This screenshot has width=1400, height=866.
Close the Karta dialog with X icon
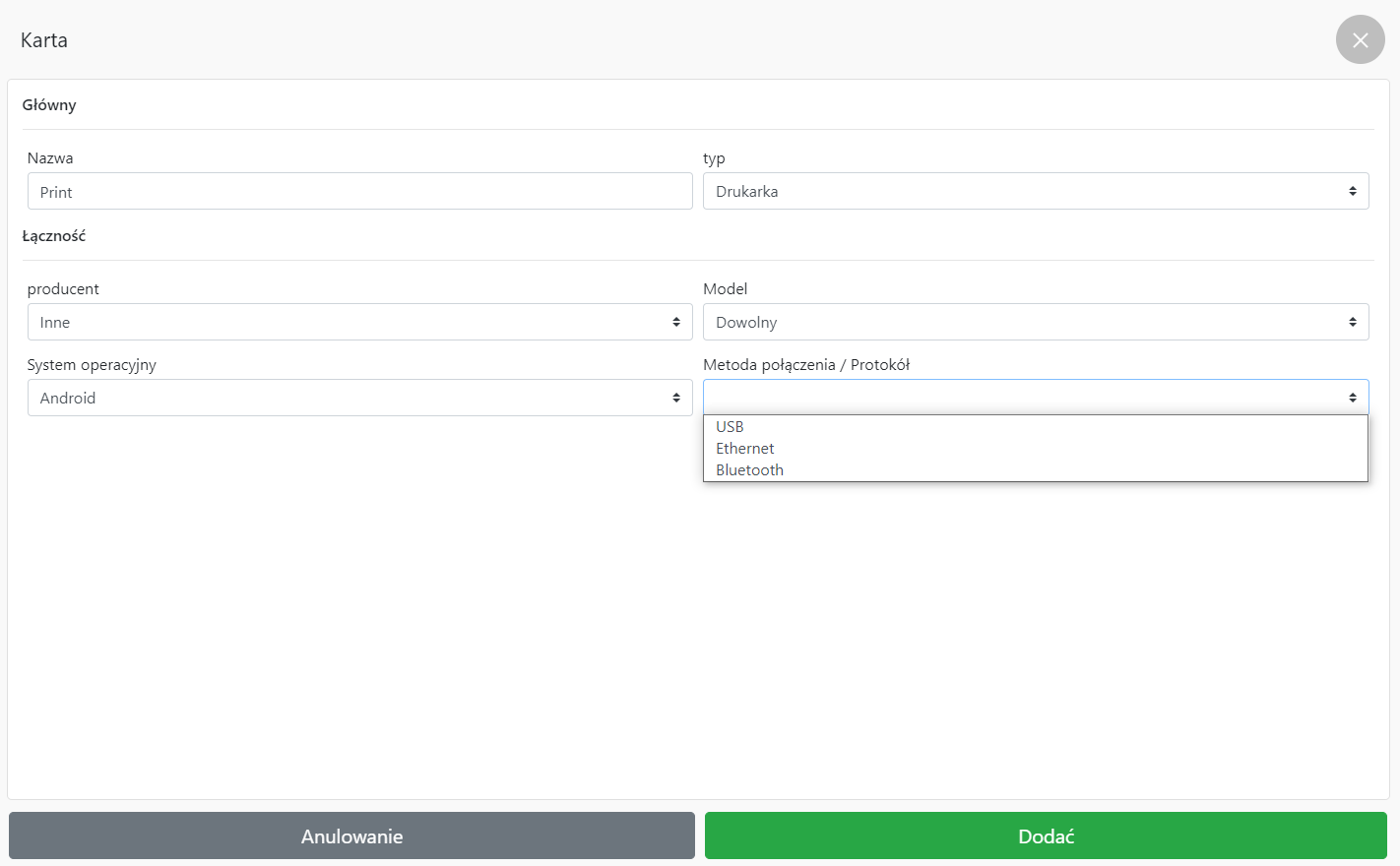1360,40
